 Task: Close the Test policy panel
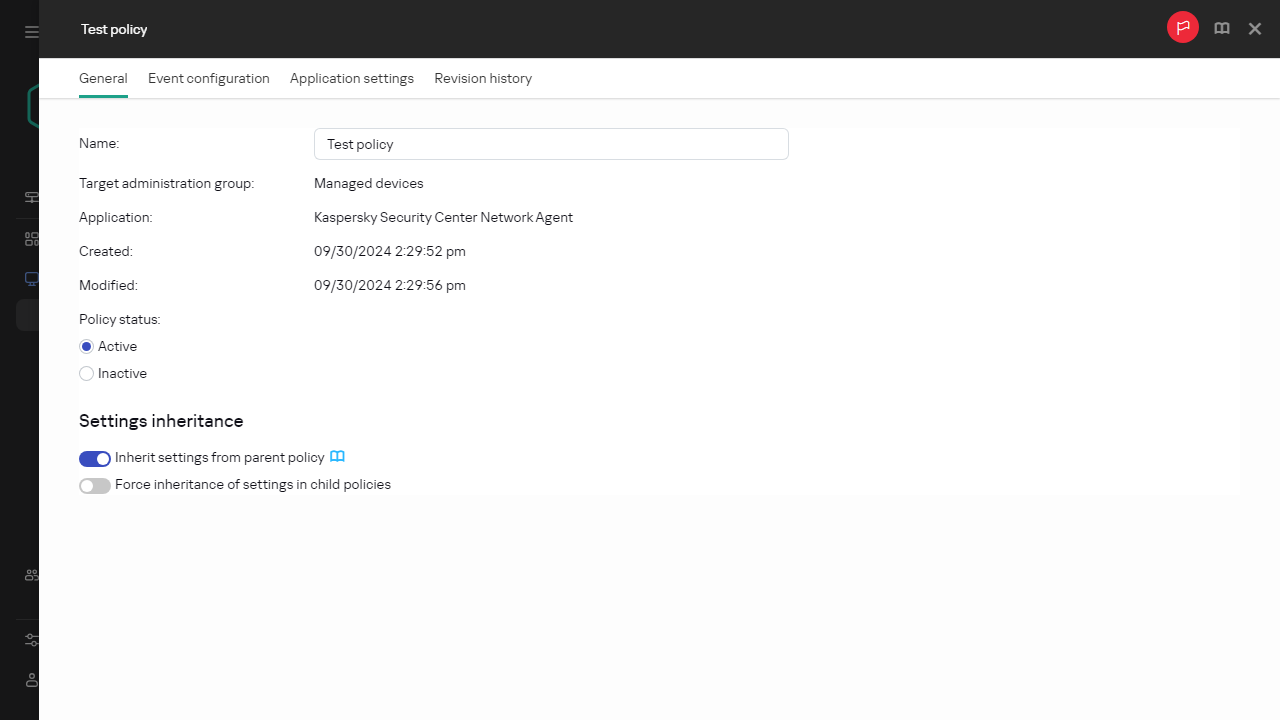(x=1255, y=29)
